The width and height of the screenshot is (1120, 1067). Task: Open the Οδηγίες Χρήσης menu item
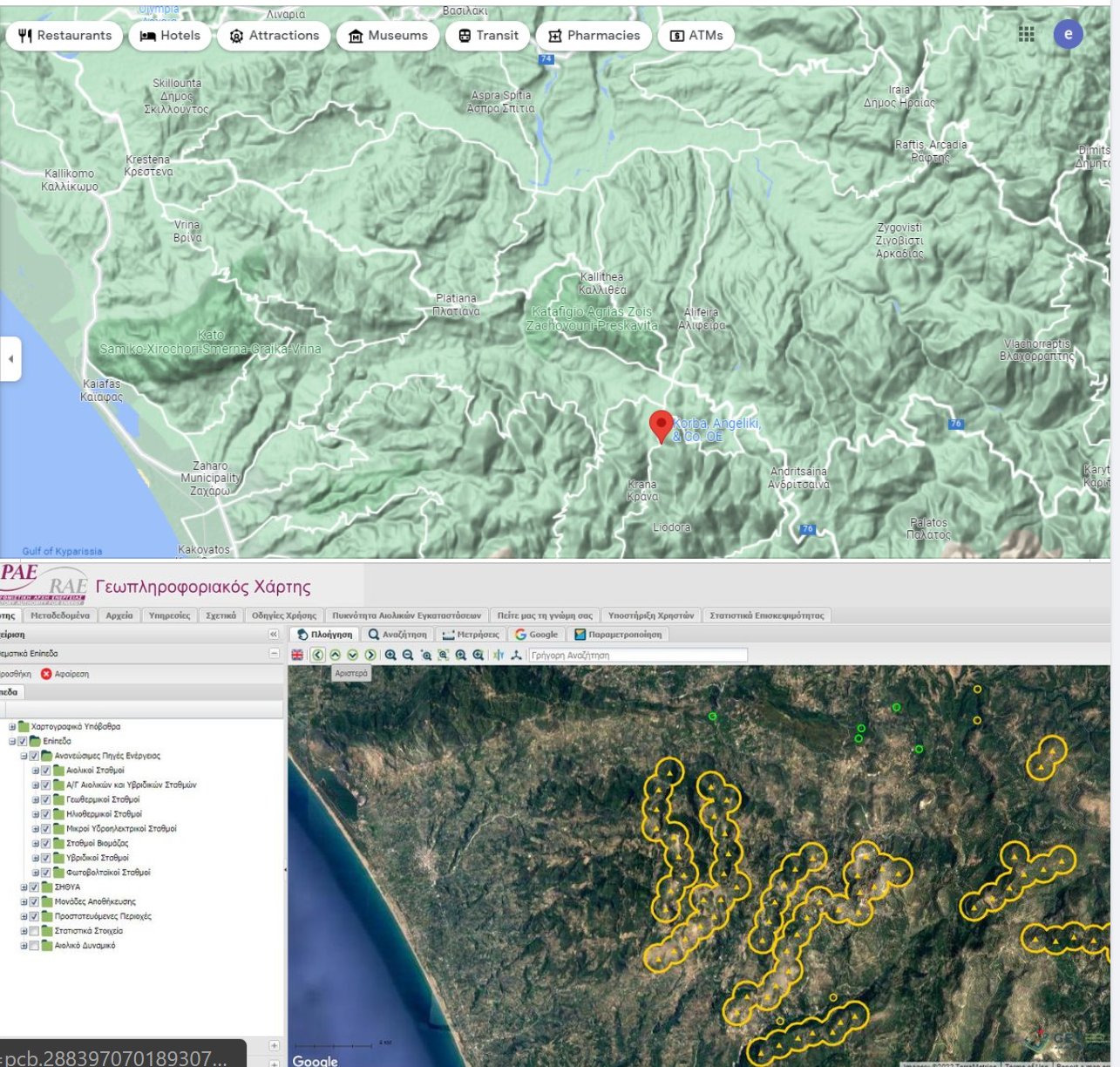pyautogui.click(x=283, y=615)
